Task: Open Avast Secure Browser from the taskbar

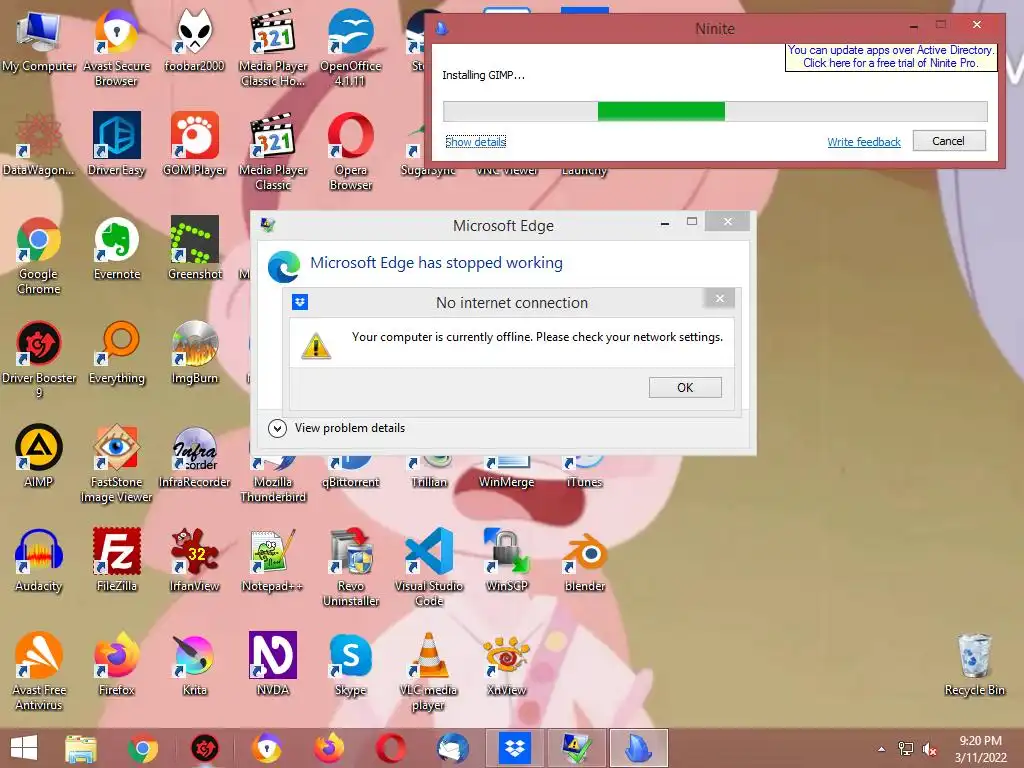Action: [266, 748]
